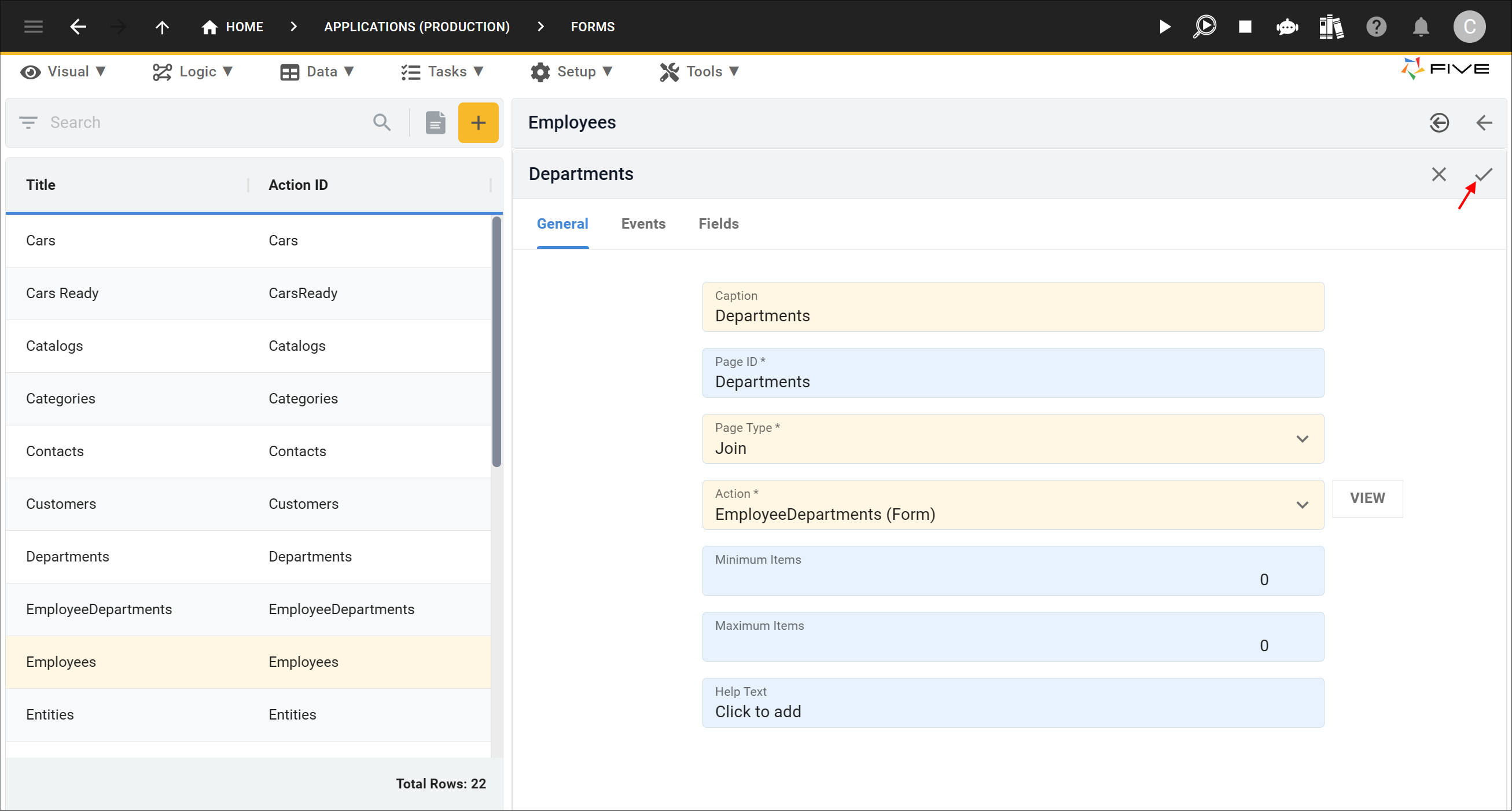Open the Setup menu
Screen dimensions: 1512x811
point(571,72)
